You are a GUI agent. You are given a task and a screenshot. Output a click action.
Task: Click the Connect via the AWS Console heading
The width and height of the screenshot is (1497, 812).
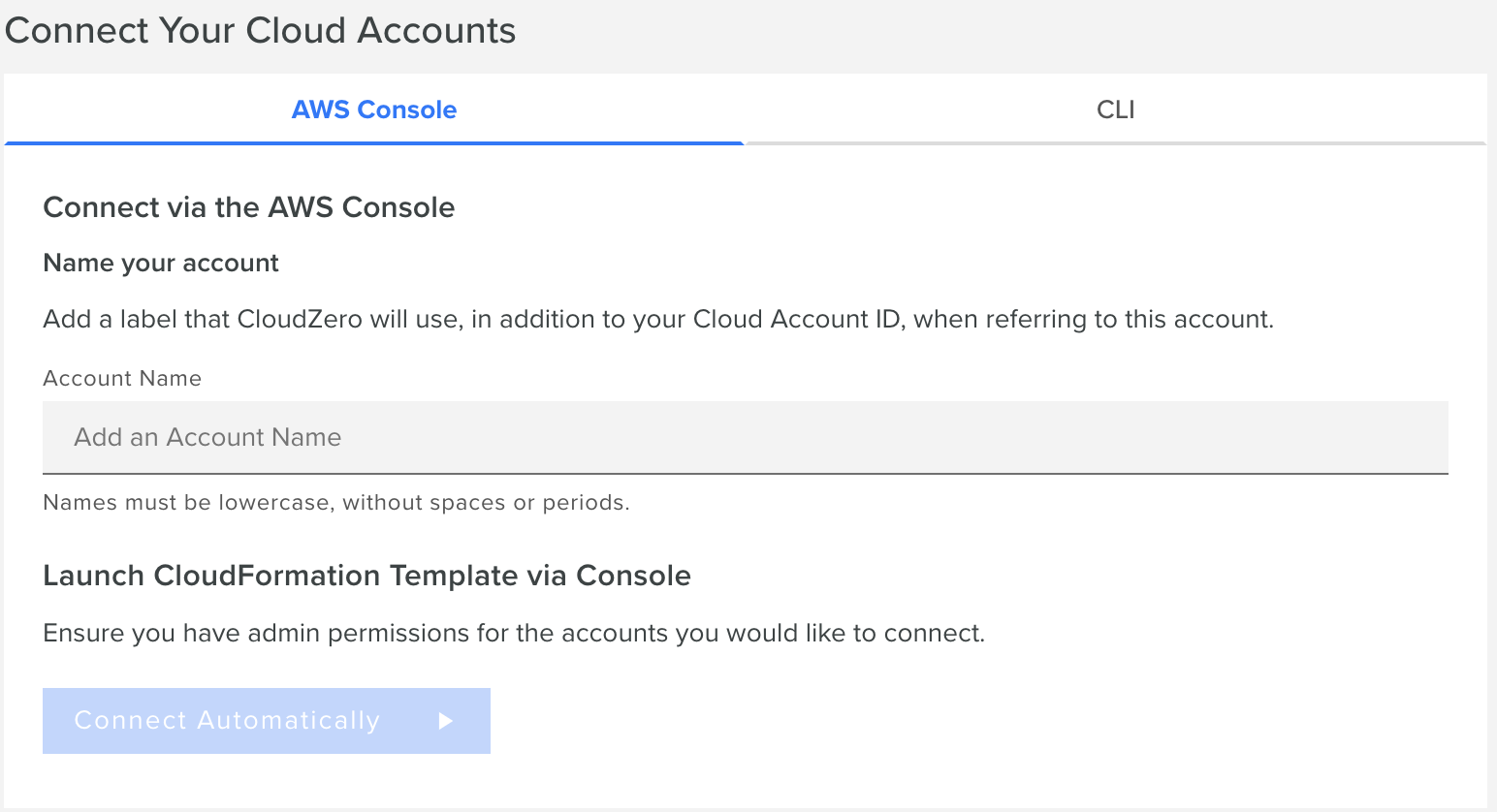pyautogui.click(x=249, y=207)
